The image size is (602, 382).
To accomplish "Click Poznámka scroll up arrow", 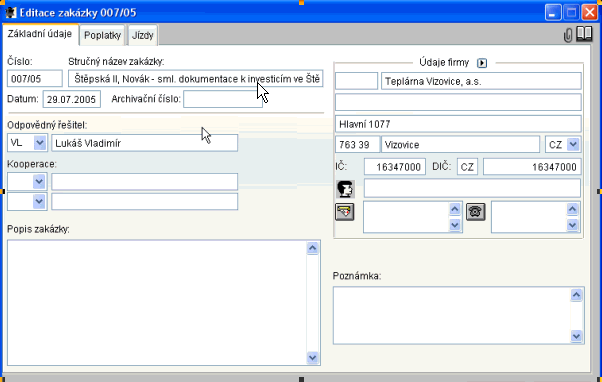I will point(576,295).
